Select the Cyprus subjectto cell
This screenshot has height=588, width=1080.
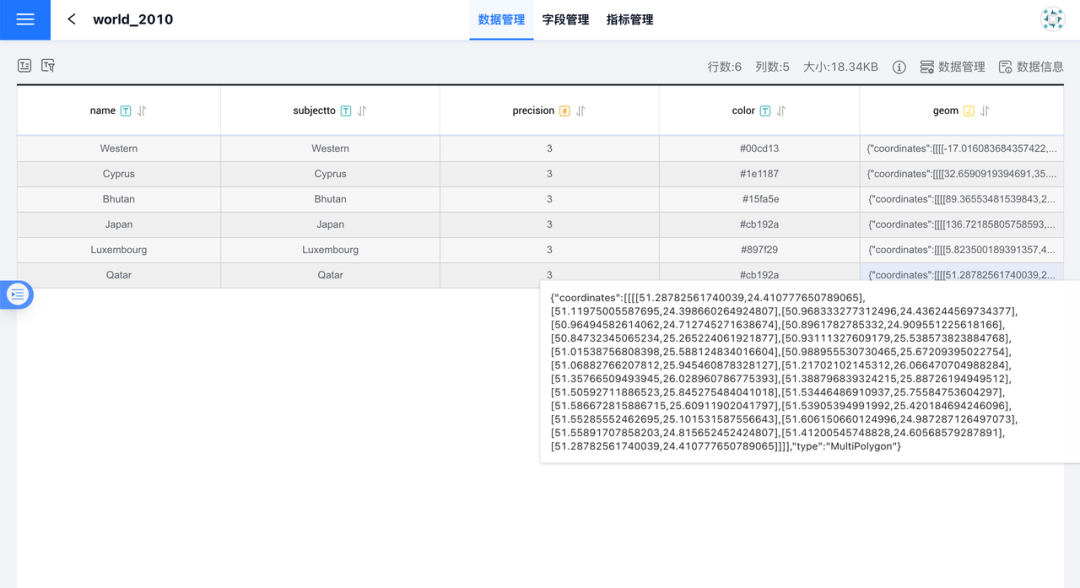pyautogui.click(x=330, y=174)
